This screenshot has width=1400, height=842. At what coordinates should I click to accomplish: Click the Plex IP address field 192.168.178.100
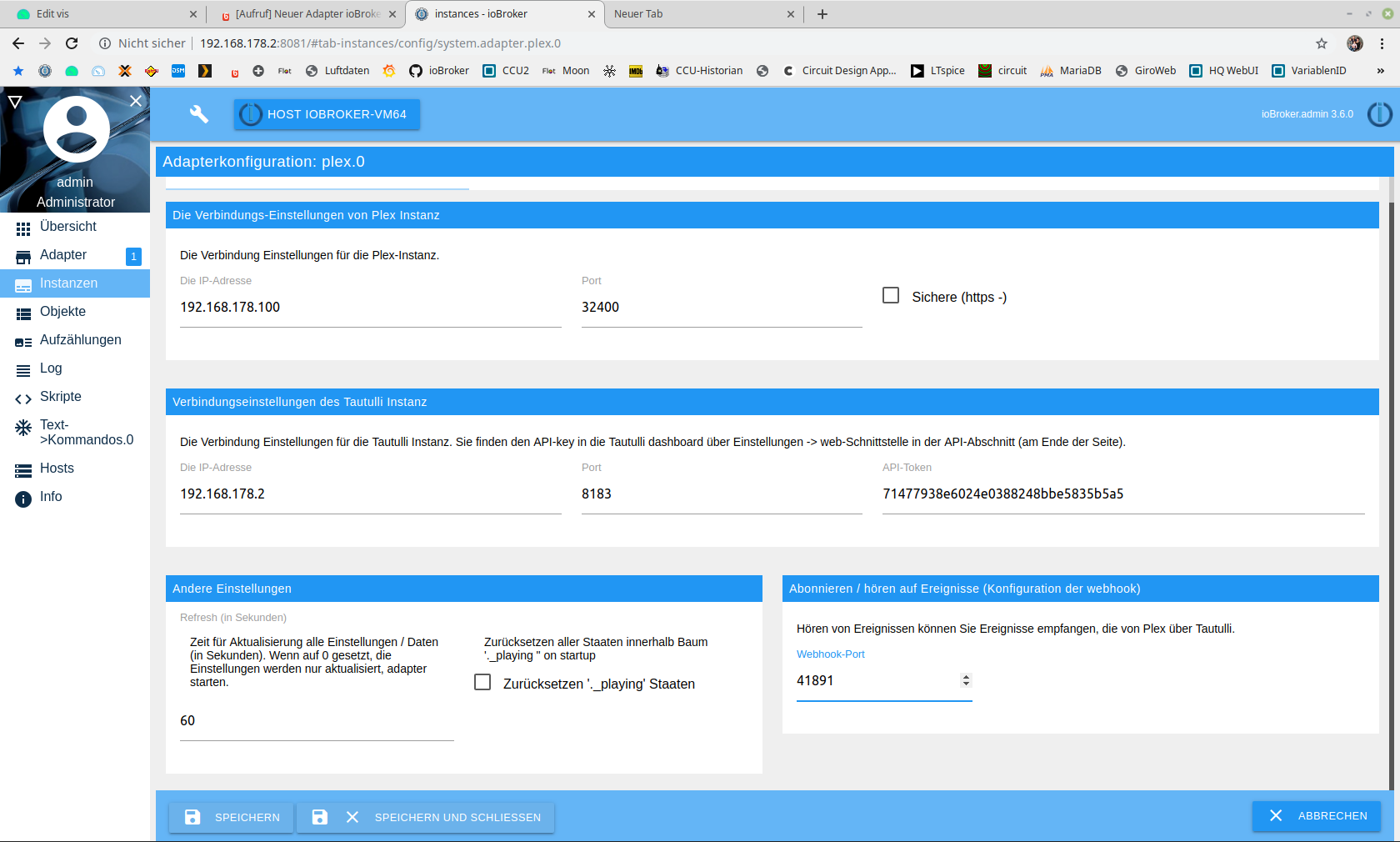[x=371, y=308]
